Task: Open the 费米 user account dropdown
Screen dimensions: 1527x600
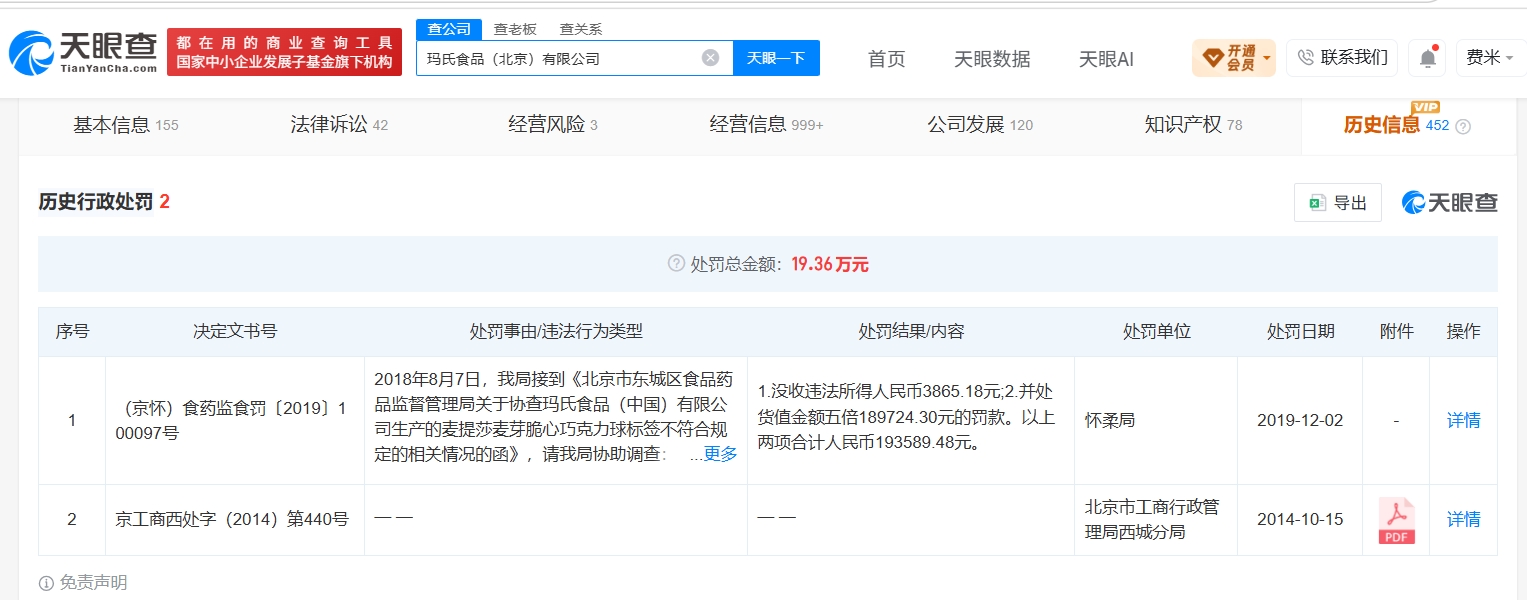Action: coord(1489,58)
